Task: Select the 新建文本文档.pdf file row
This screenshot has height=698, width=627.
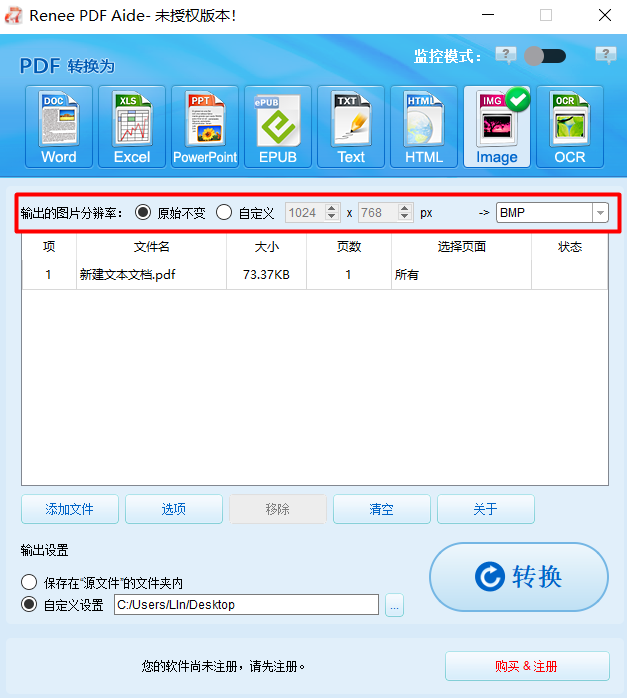Action: (x=315, y=275)
